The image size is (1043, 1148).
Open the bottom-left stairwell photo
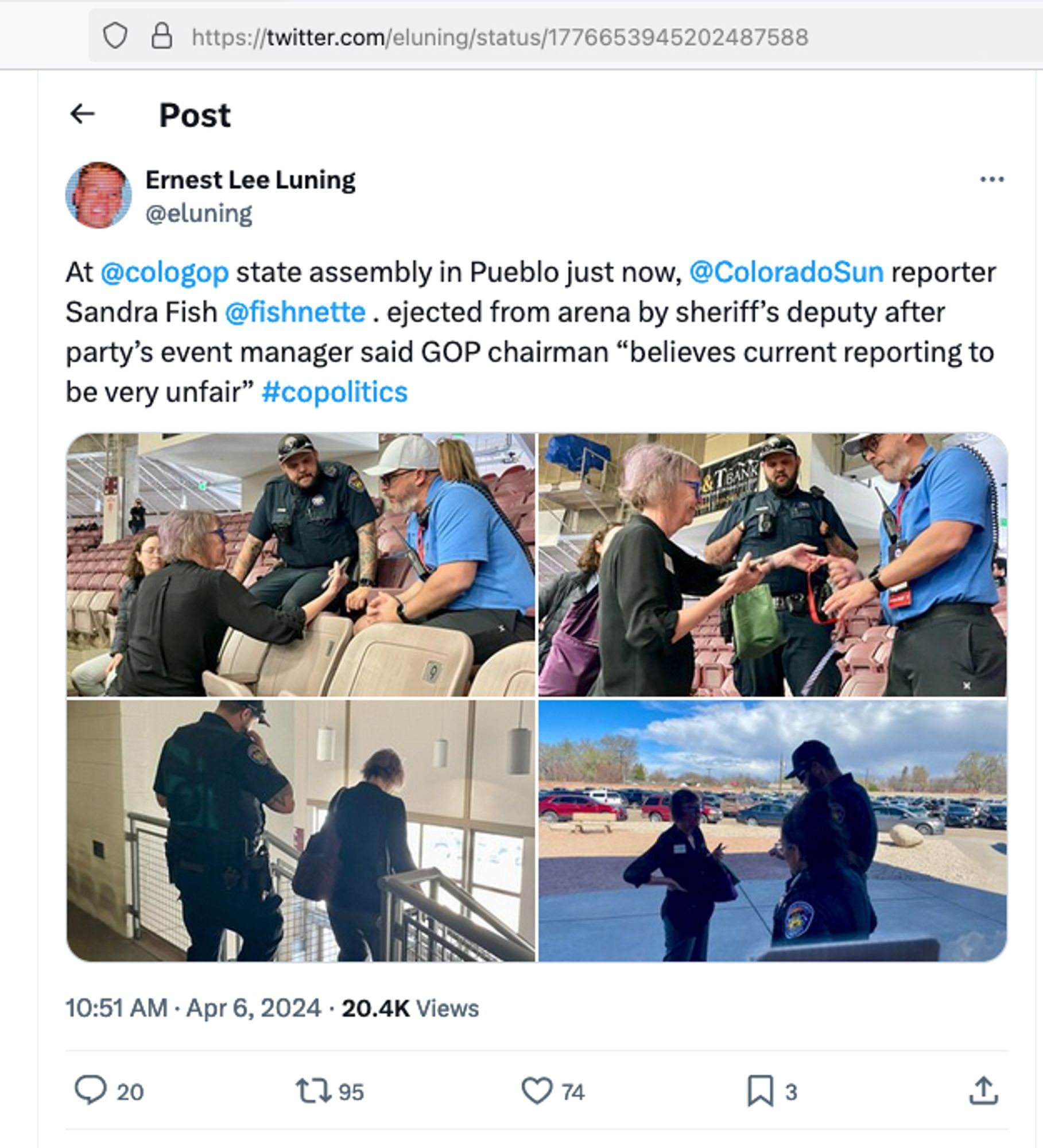[x=301, y=831]
